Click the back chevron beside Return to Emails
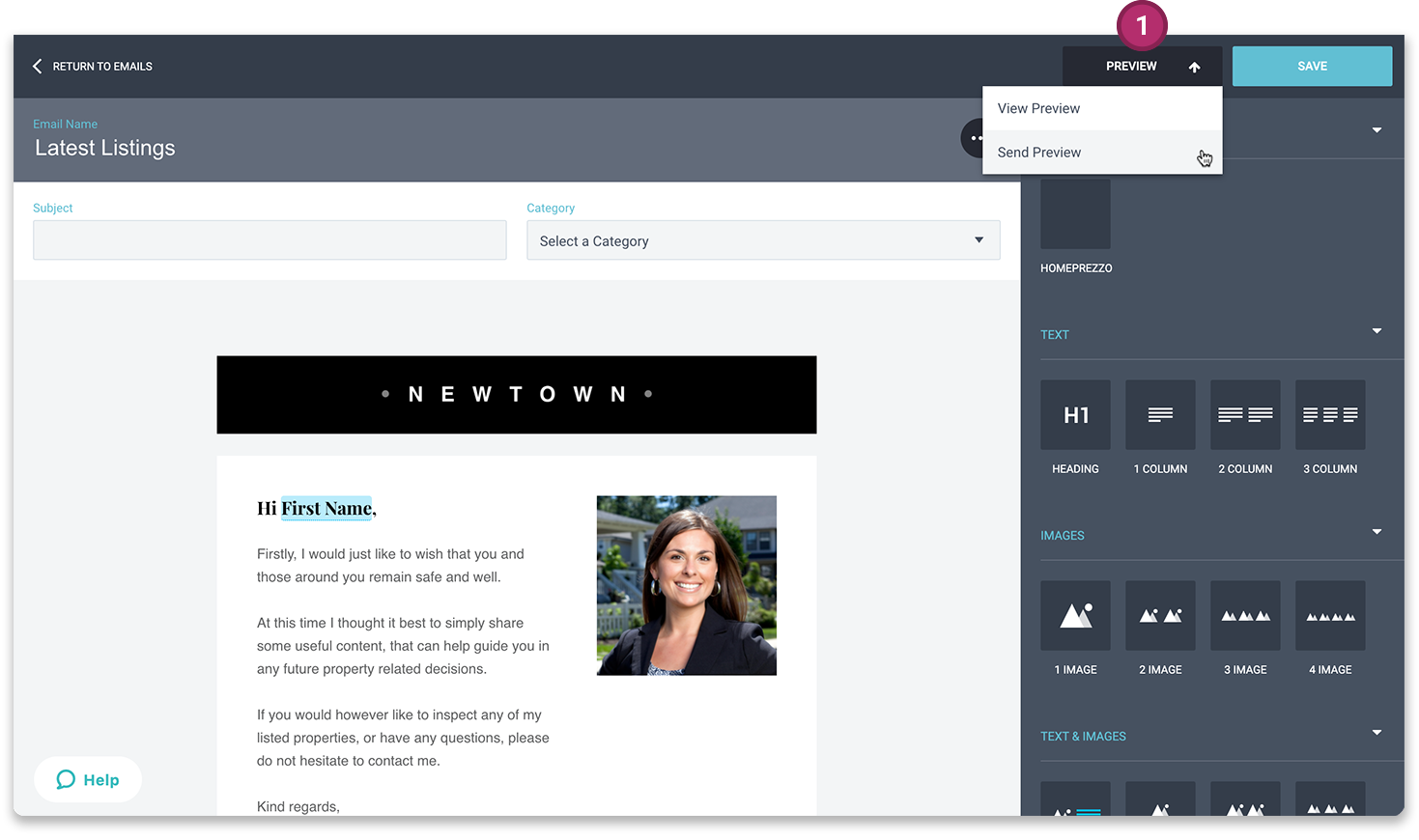The width and height of the screenshot is (1419, 840). tap(38, 66)
